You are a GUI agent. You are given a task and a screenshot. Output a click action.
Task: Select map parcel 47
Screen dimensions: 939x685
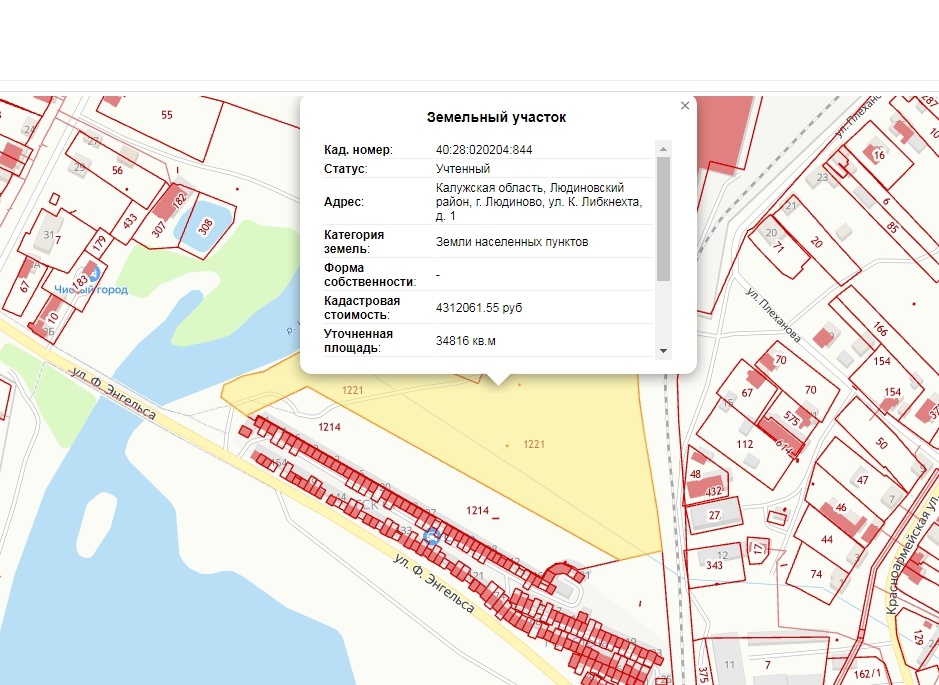[x=862, y=480]
